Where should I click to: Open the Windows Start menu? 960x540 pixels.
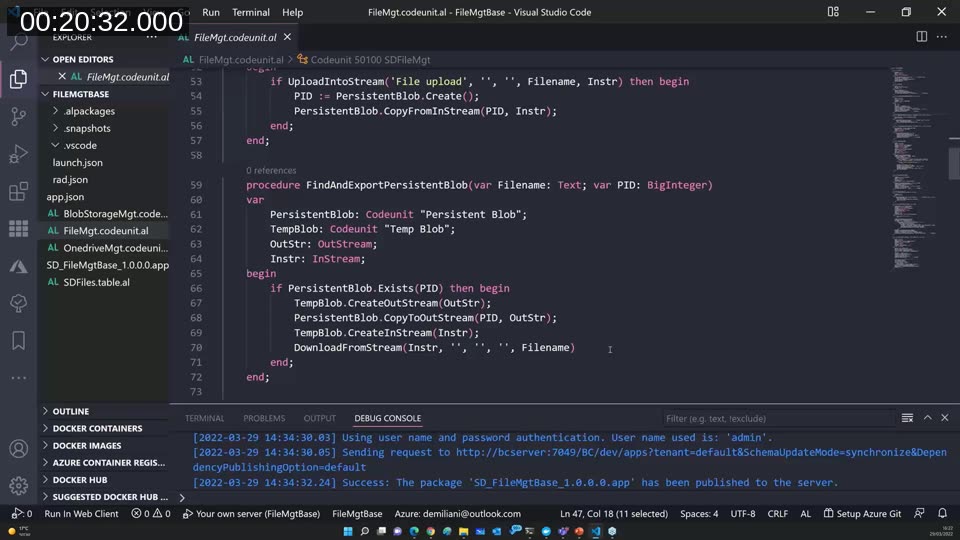[348, 531]
